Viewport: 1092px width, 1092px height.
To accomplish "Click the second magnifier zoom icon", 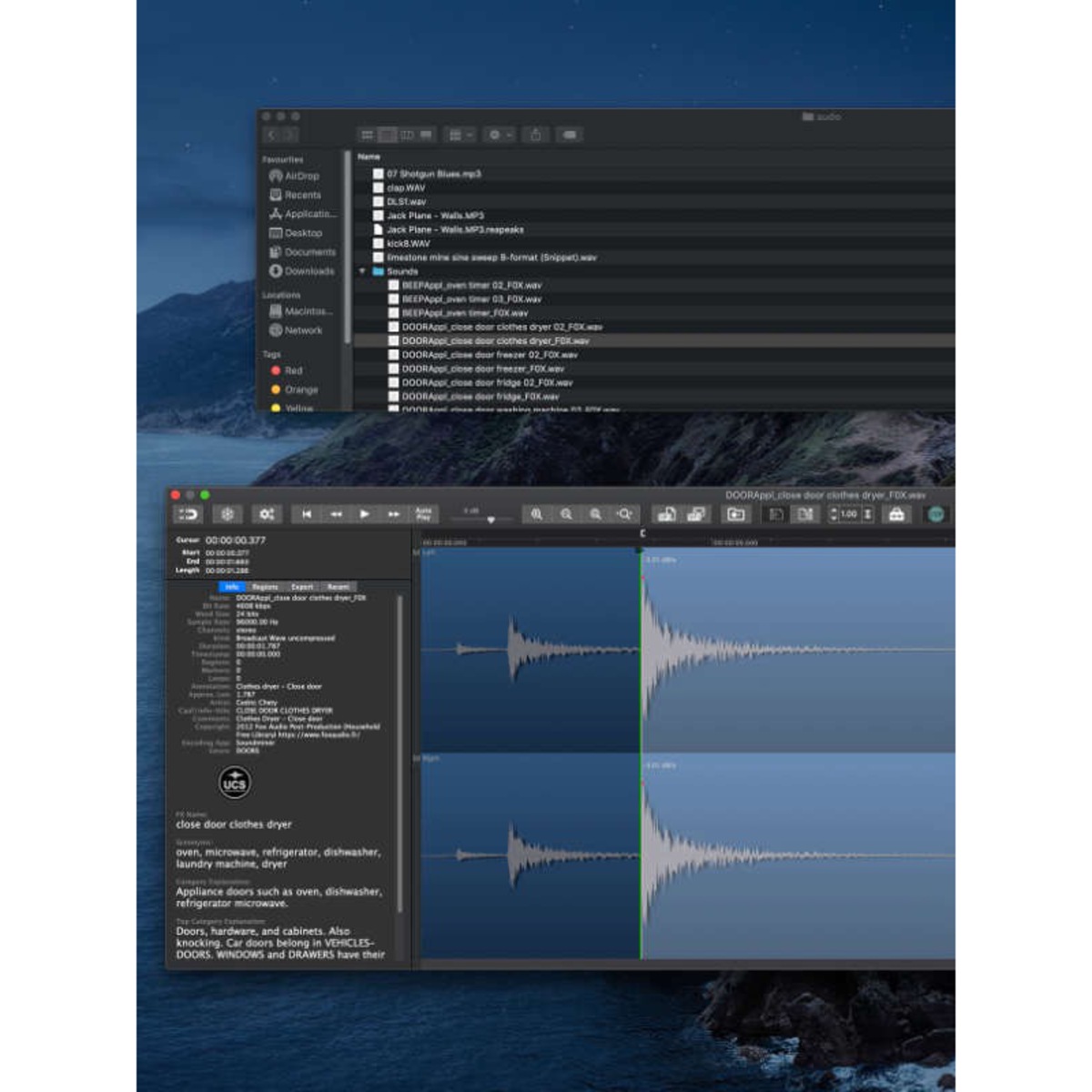I will (566, 514).
